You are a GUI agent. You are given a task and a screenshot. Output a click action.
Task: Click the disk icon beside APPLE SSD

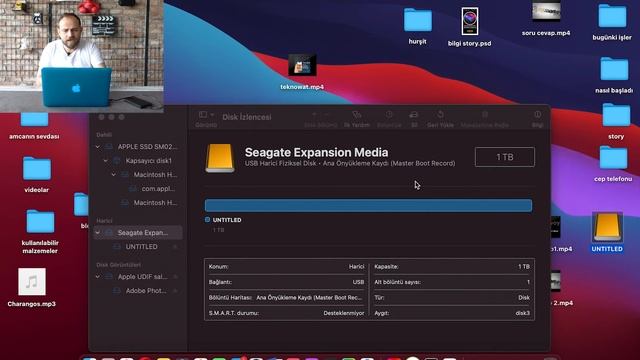pos(109,147)
